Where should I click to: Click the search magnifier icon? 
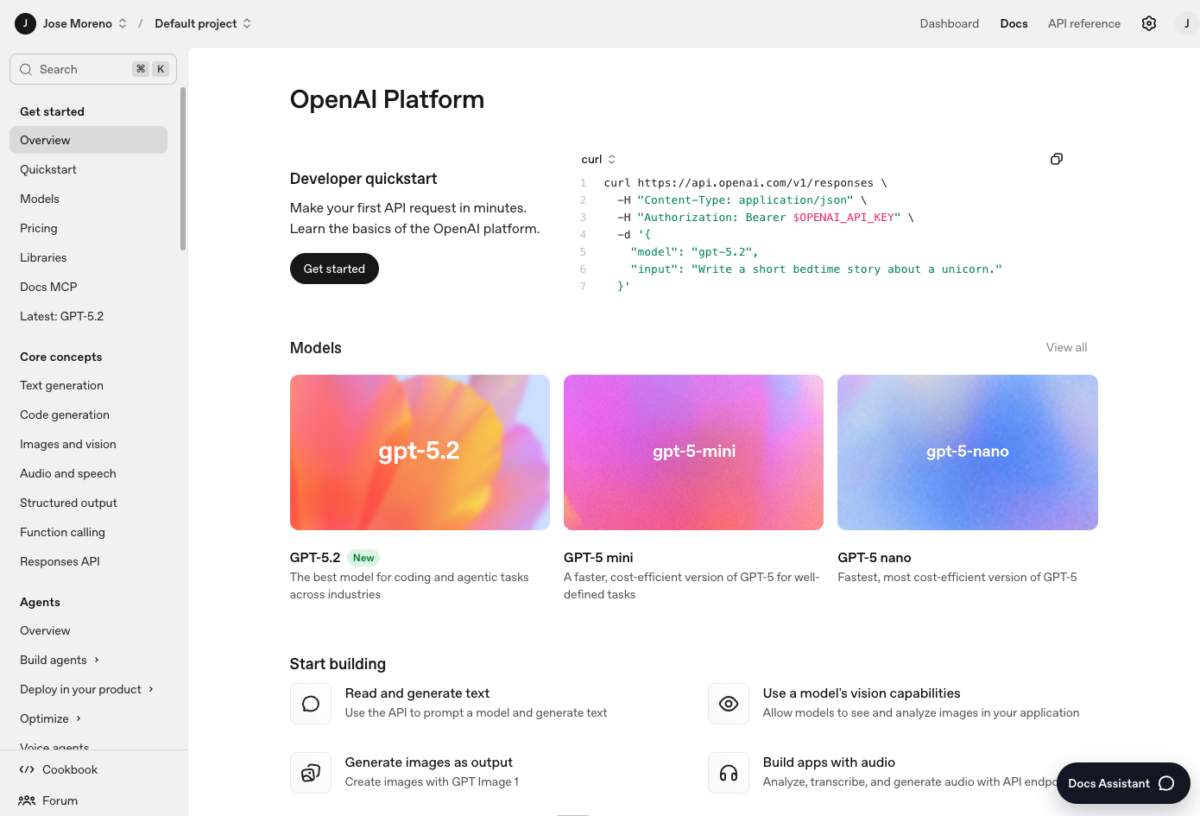[26, 68]
